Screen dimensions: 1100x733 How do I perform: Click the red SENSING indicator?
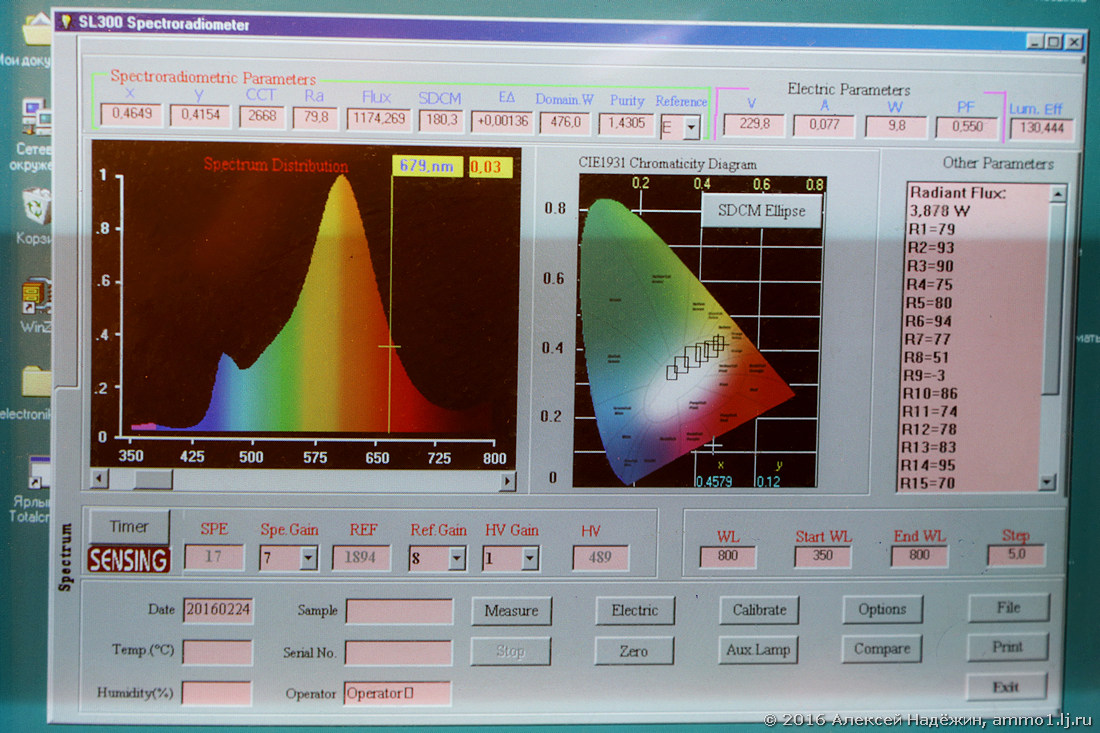[x=128, y=560]
